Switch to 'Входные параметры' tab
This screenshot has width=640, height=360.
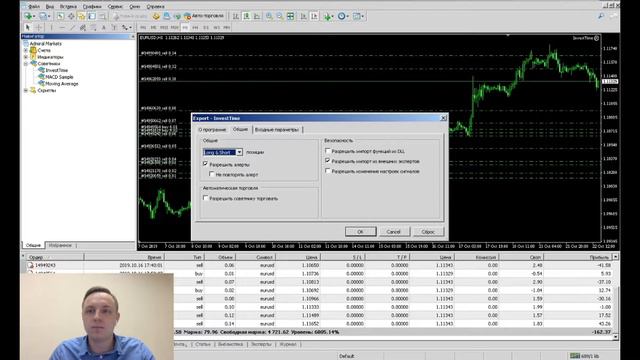click(277, 130)
